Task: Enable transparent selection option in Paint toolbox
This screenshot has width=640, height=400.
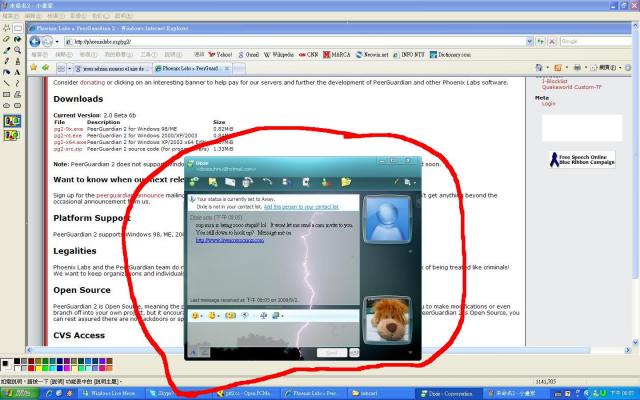Action: tap(12, 135)
